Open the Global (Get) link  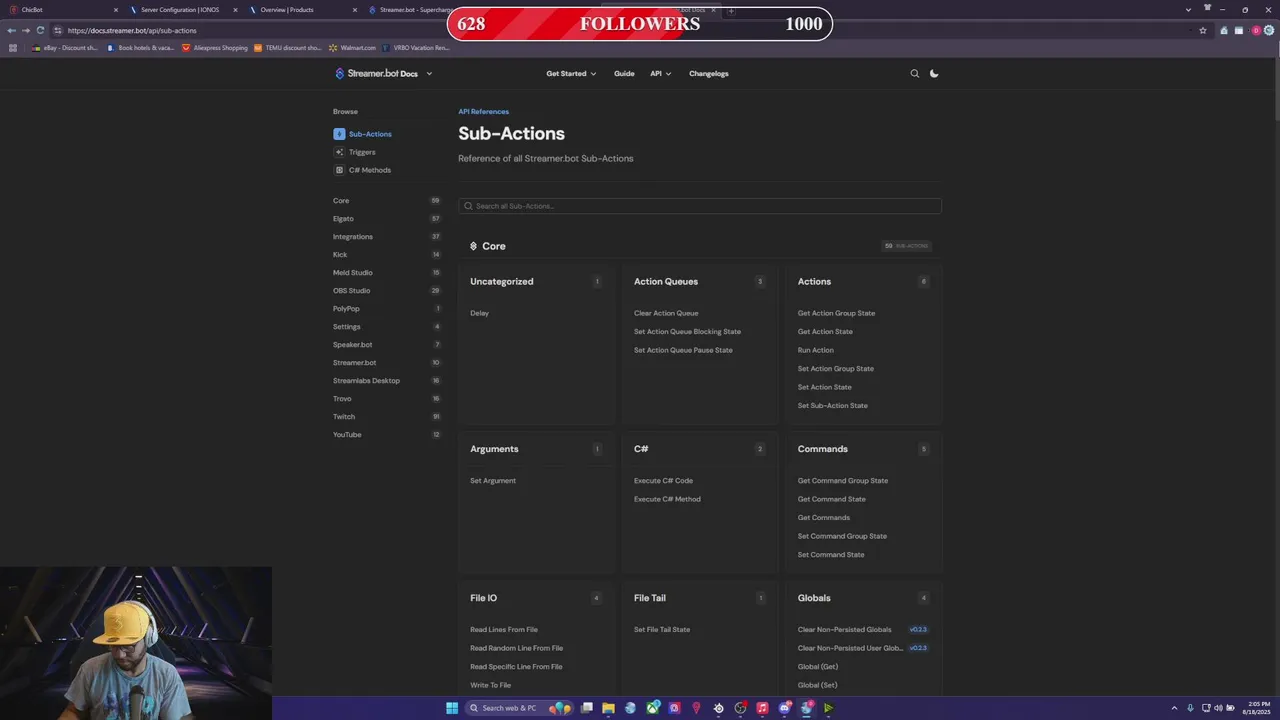[818, 667]
